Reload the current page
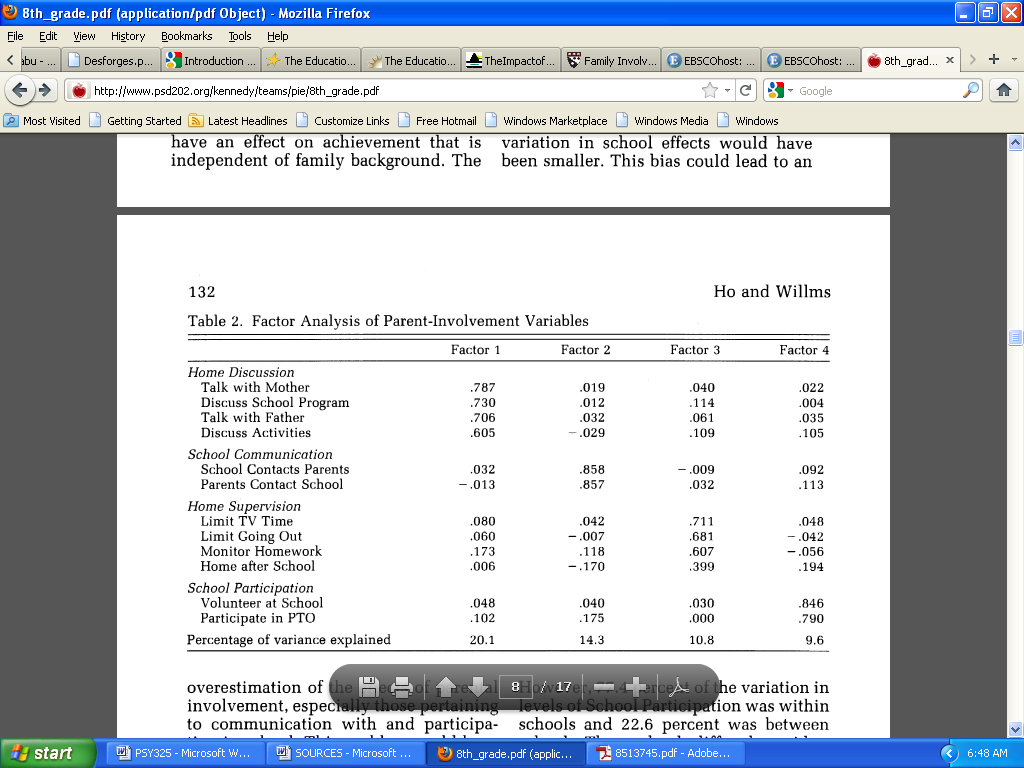The width and height of the screenshot is (1024, 768). (746, 90)
